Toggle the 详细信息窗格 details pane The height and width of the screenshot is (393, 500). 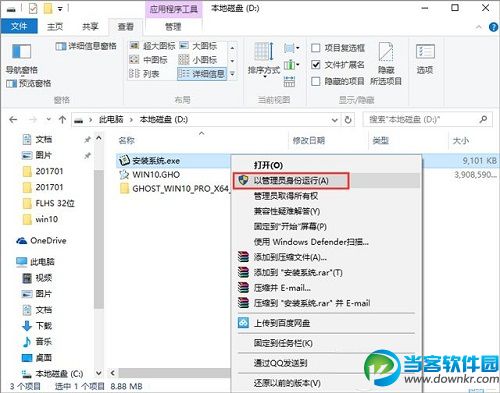[86, 46]
